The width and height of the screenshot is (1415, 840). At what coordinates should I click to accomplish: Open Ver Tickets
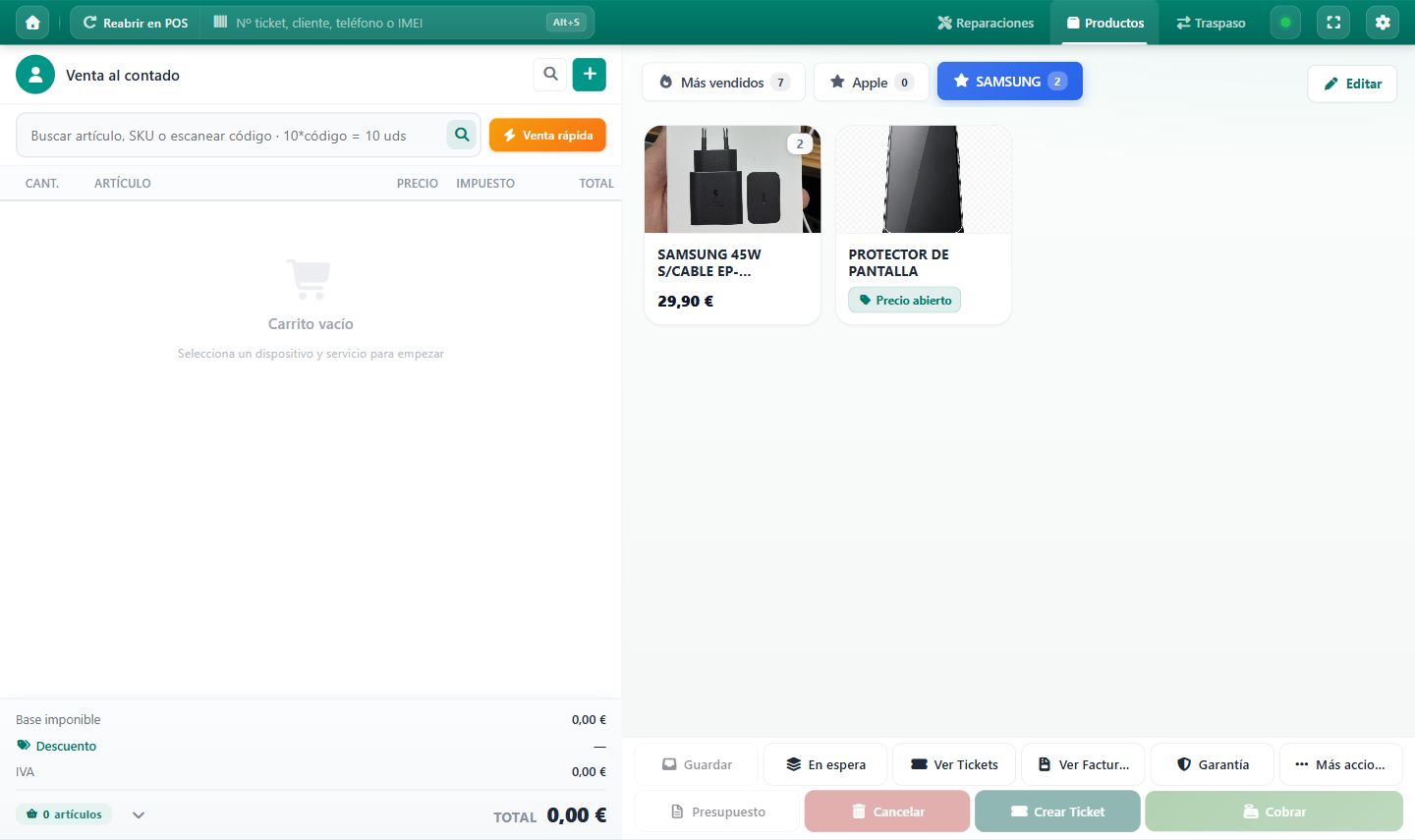click(954, 764)
